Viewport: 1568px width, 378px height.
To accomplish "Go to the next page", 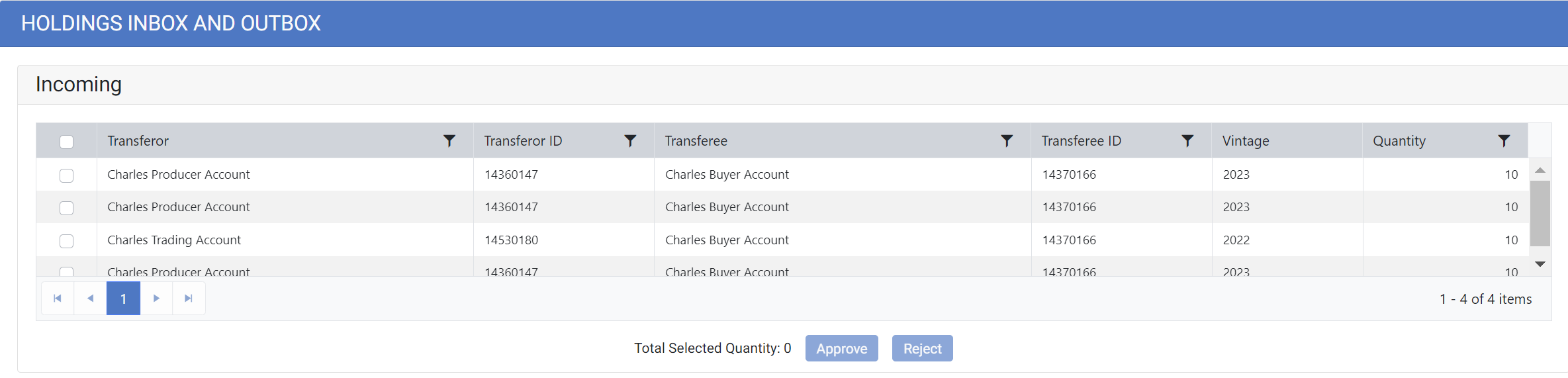I will pos(156,299).
